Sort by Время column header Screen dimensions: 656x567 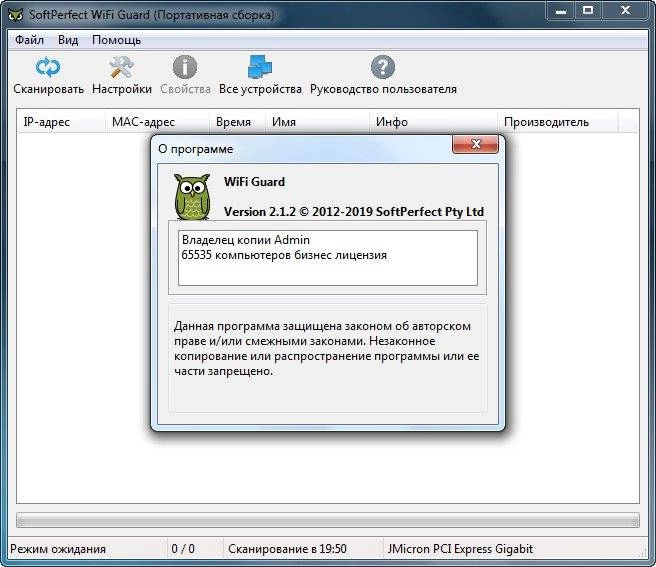click(237, 122)
